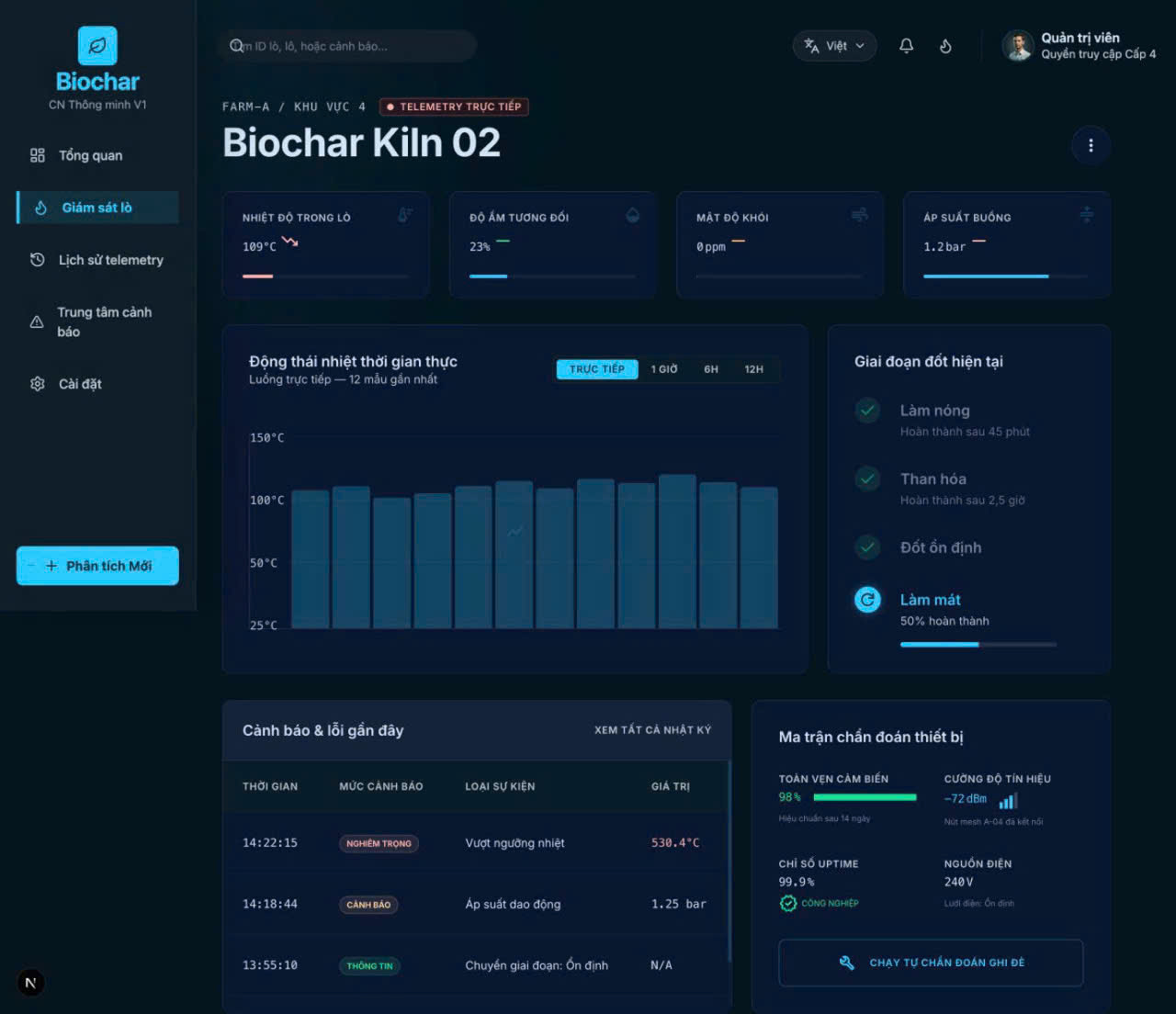The image size is (1176, 1014).
Task: Click the Mức cảnh báo column header
Action: (x=381, y=786)
